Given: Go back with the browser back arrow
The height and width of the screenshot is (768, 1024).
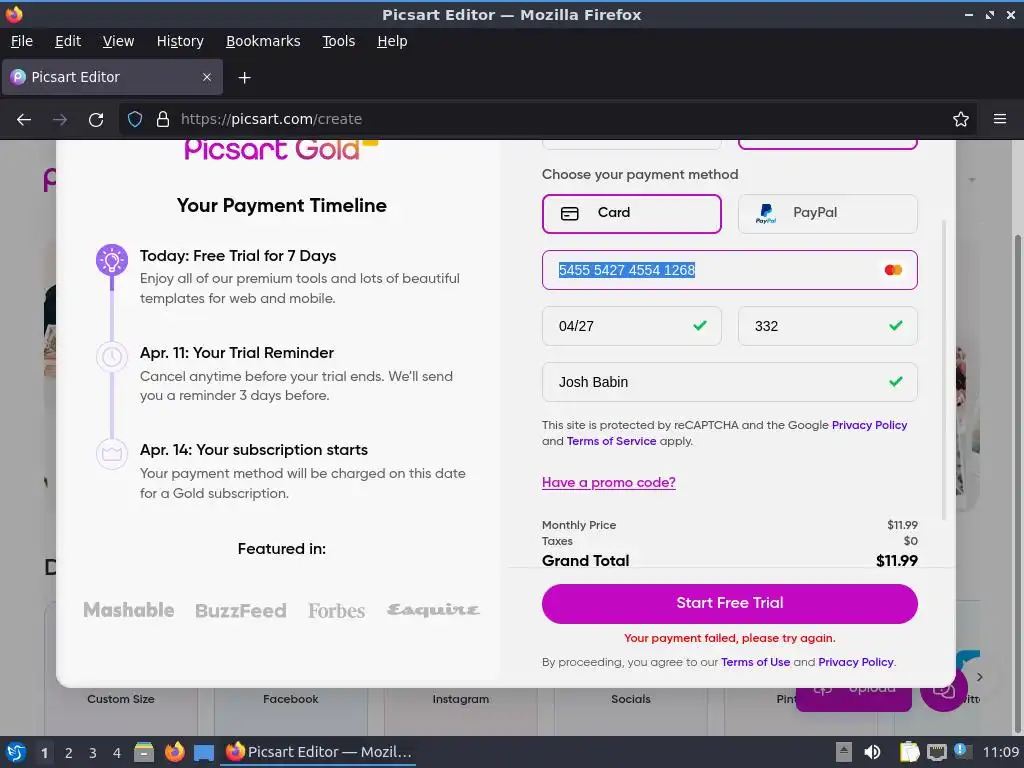Looking at the screenshot, I should pos(24,120).
